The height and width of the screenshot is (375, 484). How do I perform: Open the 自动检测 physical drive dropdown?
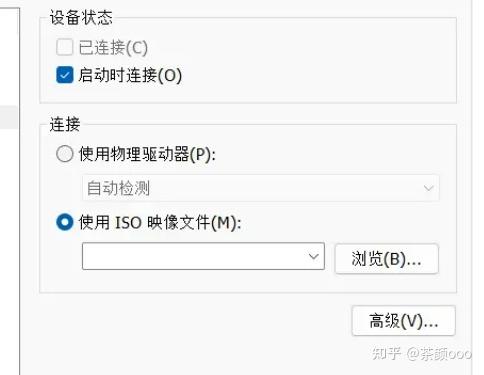[261, 188]
